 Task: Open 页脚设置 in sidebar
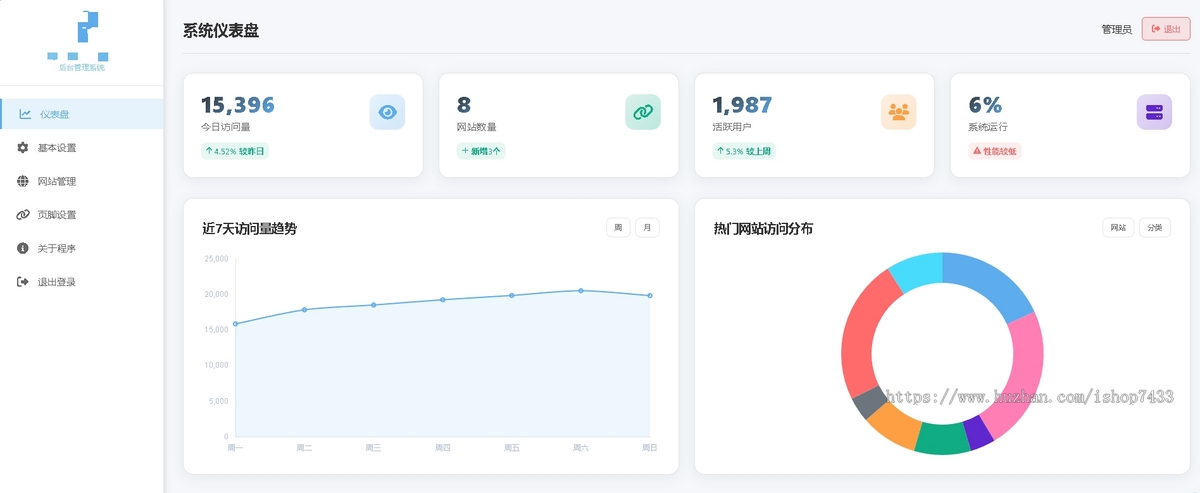coord(82,215)
